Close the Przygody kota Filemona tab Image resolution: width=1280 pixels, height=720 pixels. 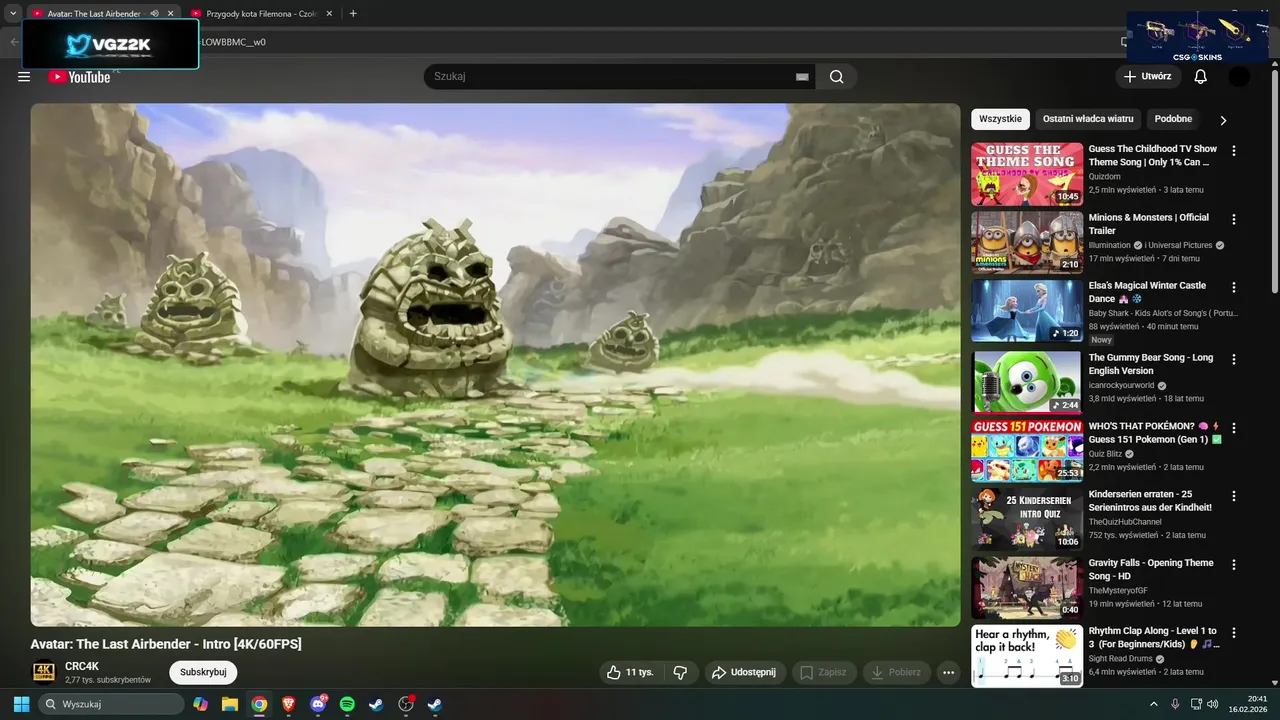[x=331, y=14]
